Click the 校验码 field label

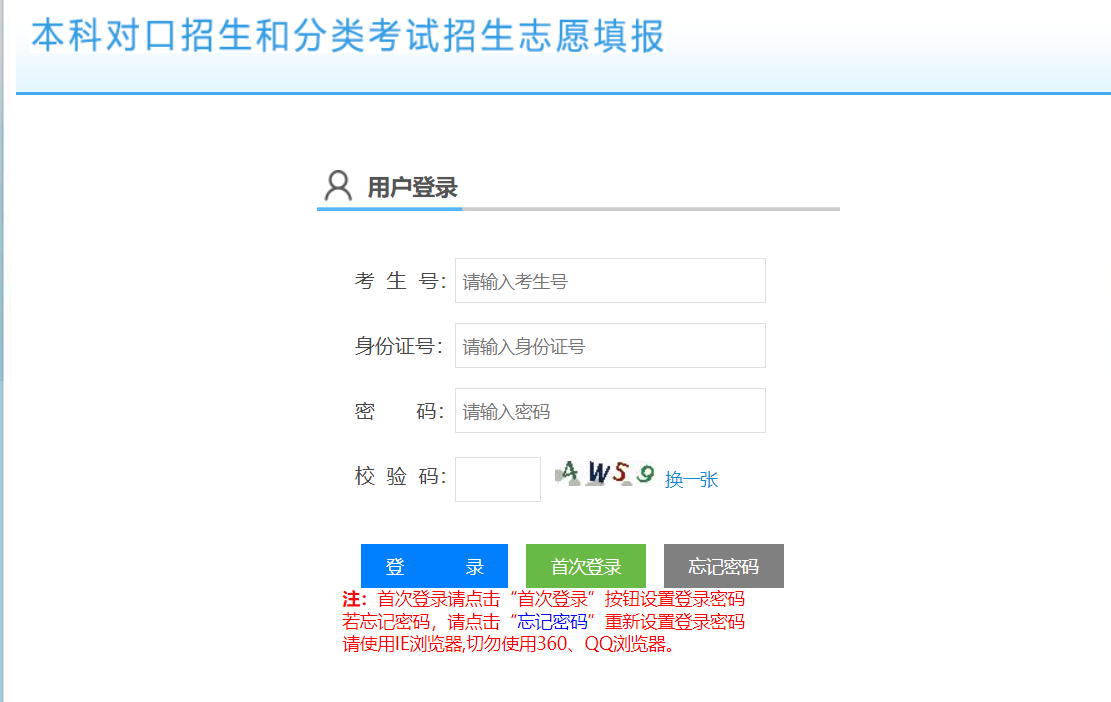pos(399,477)
